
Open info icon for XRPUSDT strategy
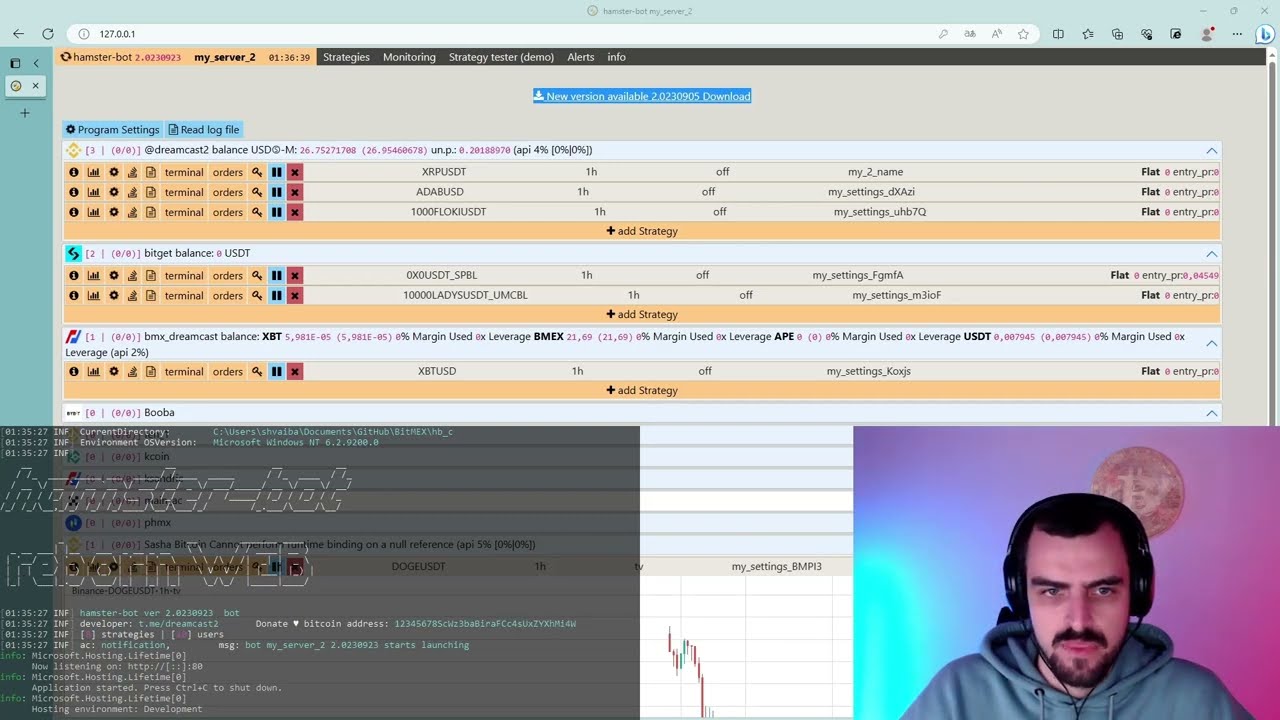[74, 172]
